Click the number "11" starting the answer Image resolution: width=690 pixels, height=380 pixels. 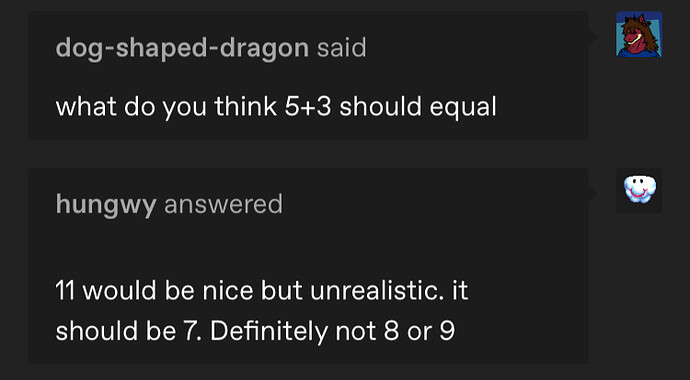tap(66, 291)
